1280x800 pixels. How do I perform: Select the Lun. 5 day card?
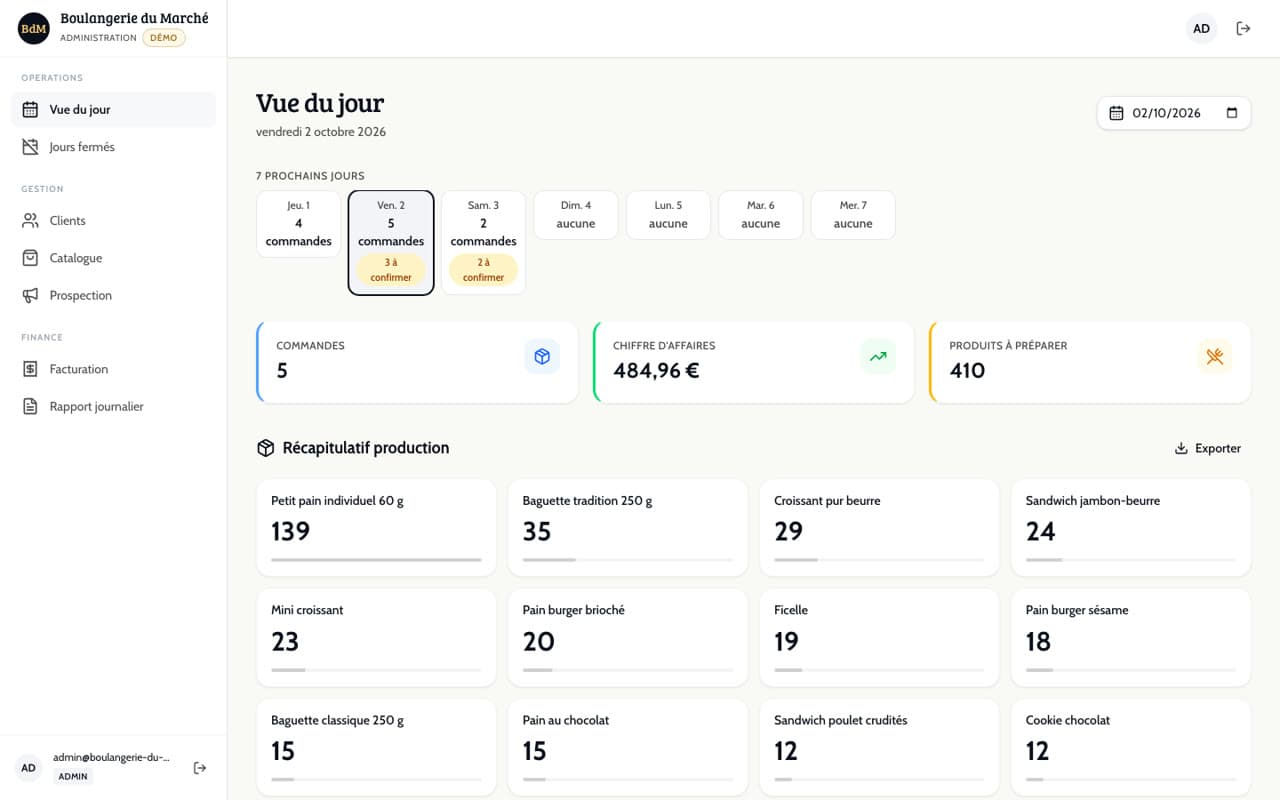tap(668, 215)
